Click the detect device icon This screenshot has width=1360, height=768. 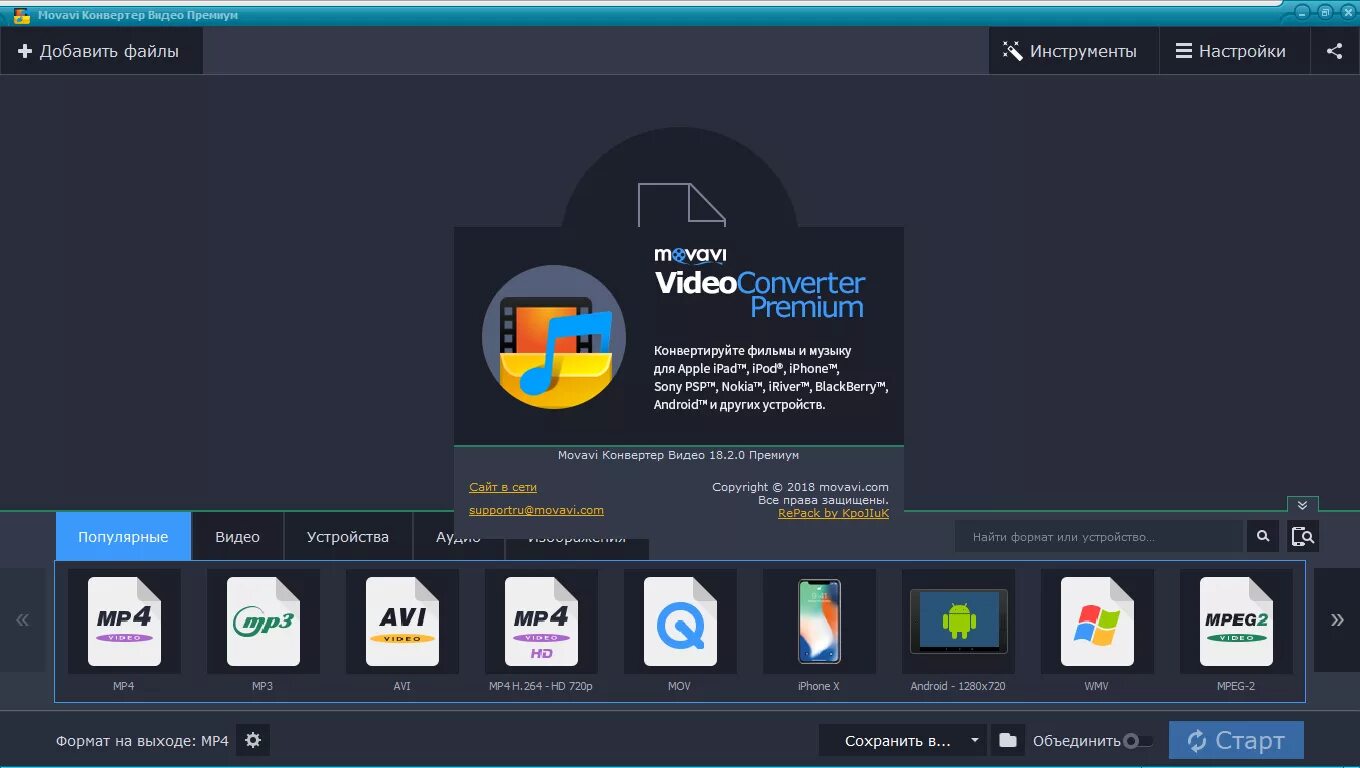click(x=1303, y=537)
